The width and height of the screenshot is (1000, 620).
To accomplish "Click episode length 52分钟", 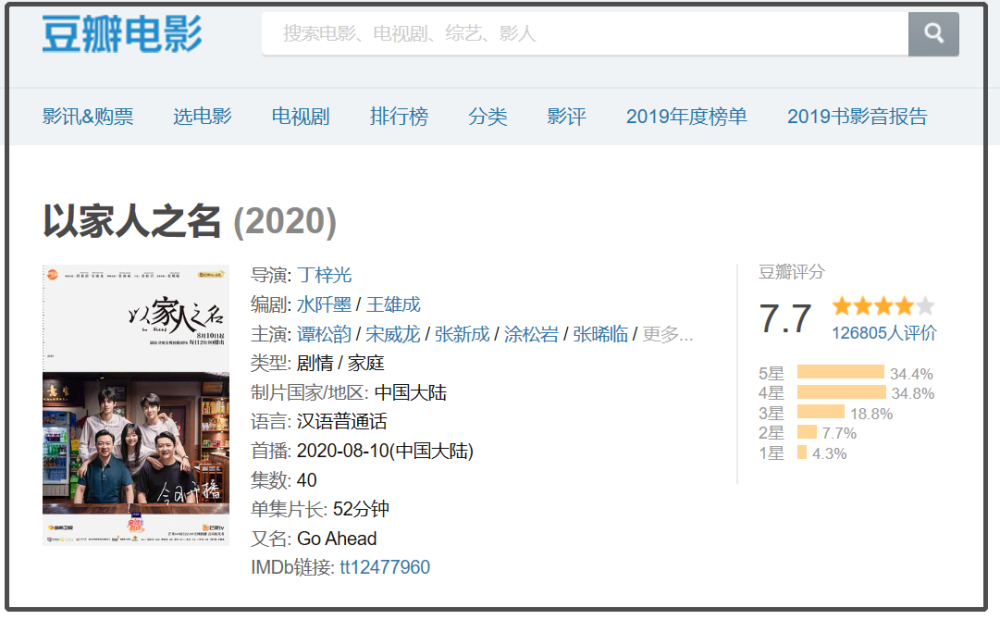I will (x=361, y=509).
